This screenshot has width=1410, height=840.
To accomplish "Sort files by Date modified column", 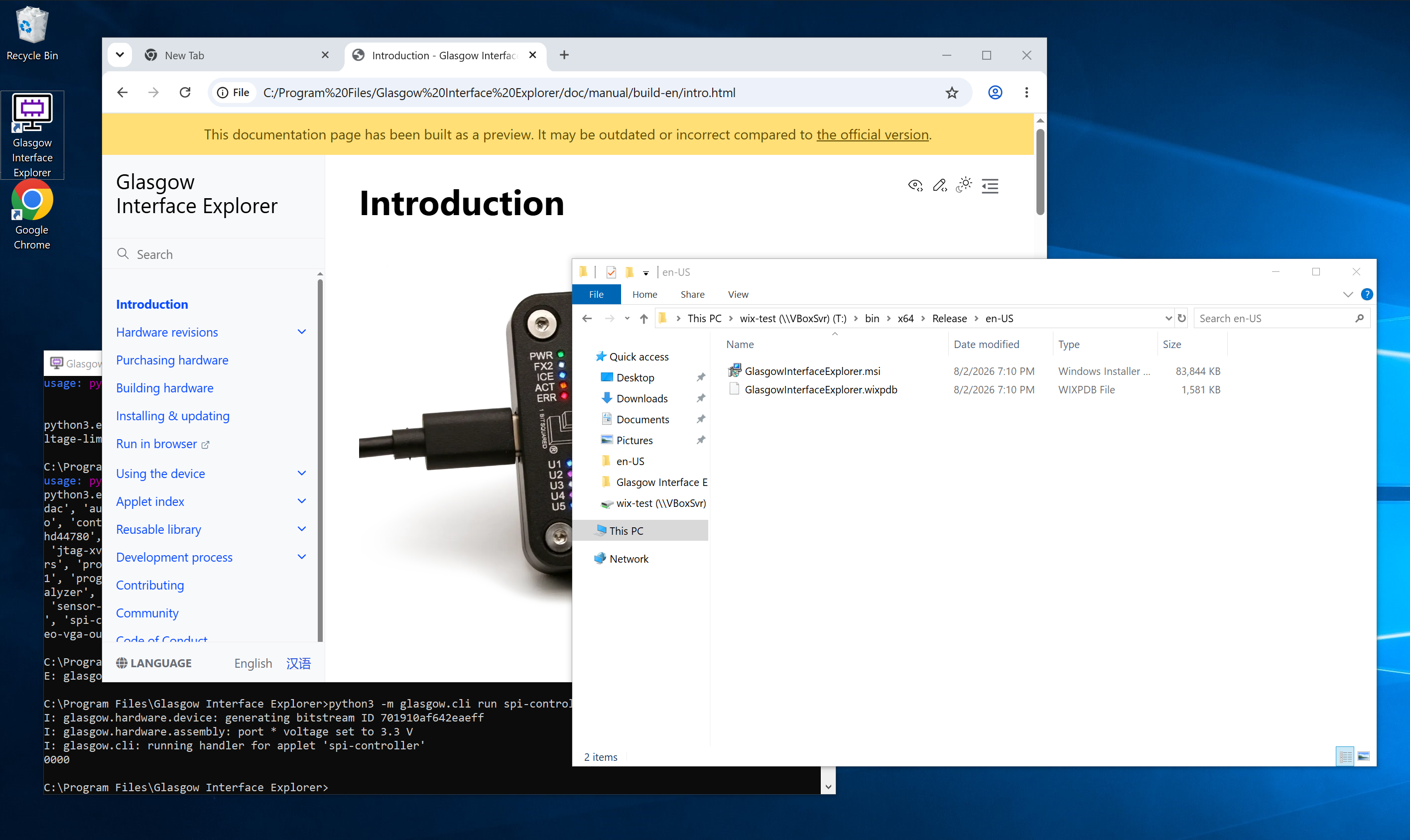I will pyautogui.click(x=987, y=344).
